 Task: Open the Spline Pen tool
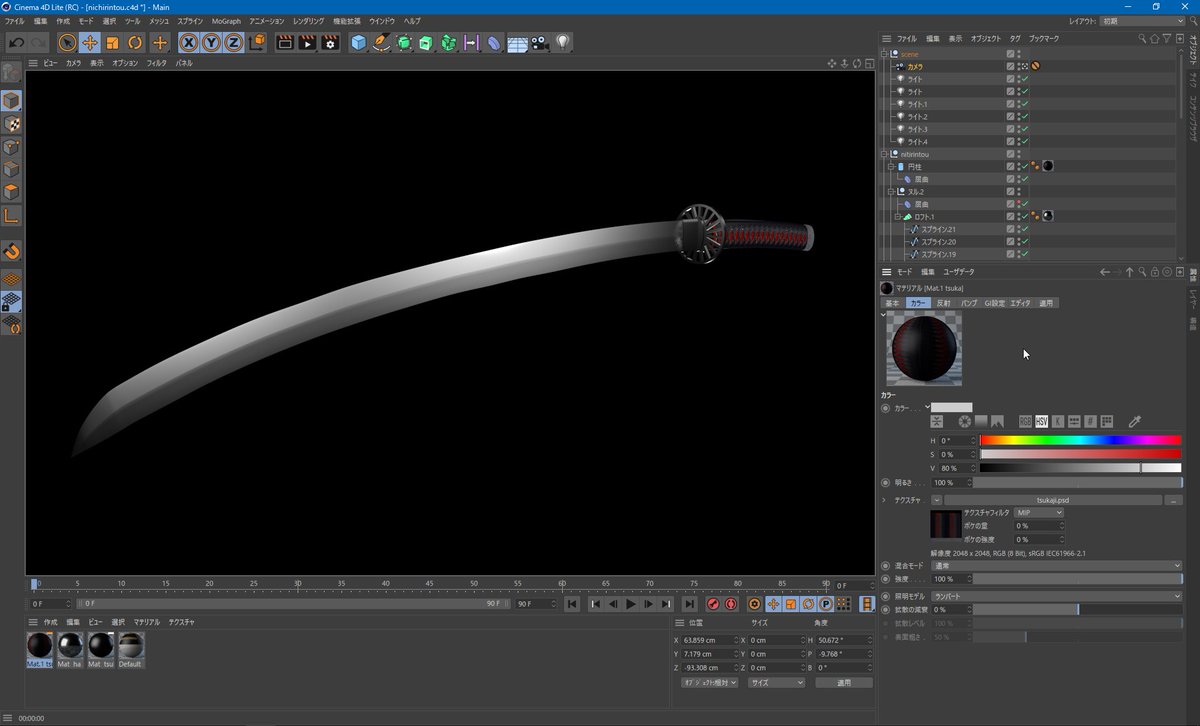coord(381,43)
